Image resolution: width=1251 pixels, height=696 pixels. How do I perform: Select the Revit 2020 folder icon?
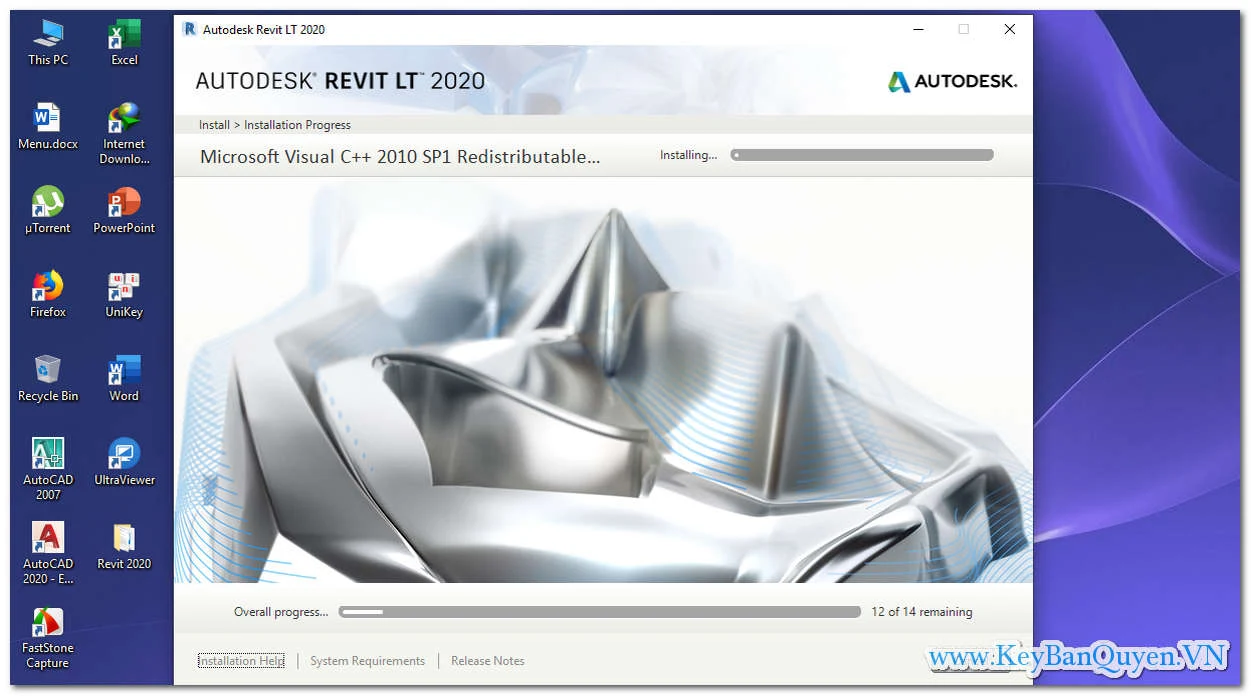(x=124, y=546)
